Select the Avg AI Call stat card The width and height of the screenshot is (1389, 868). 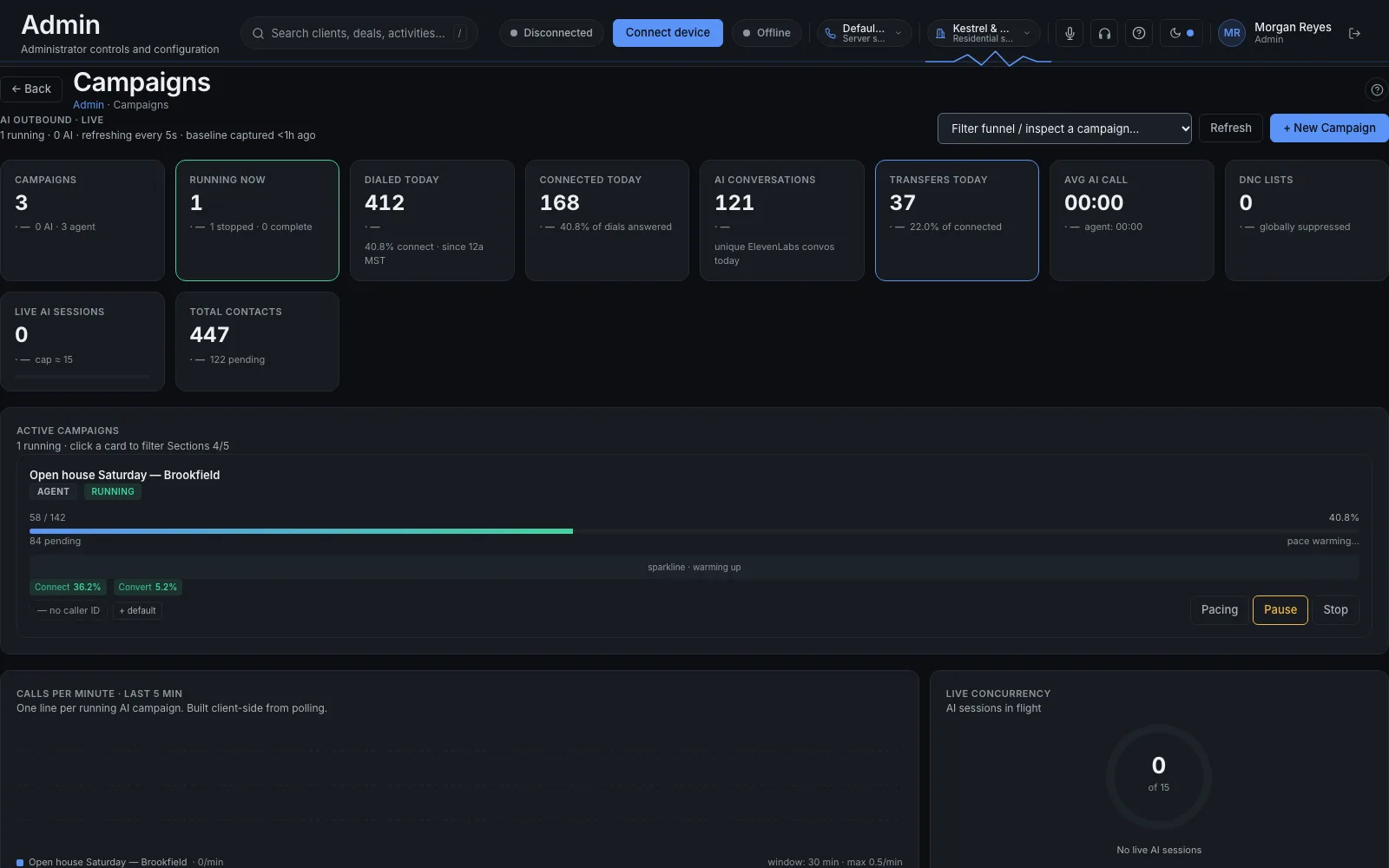click(1132, 220)
